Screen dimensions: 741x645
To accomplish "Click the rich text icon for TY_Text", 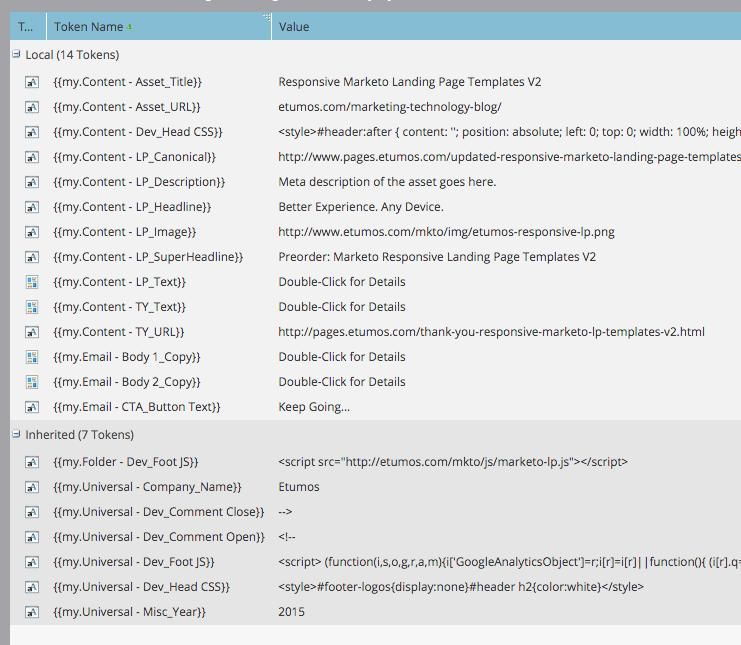I will (32, 307).
